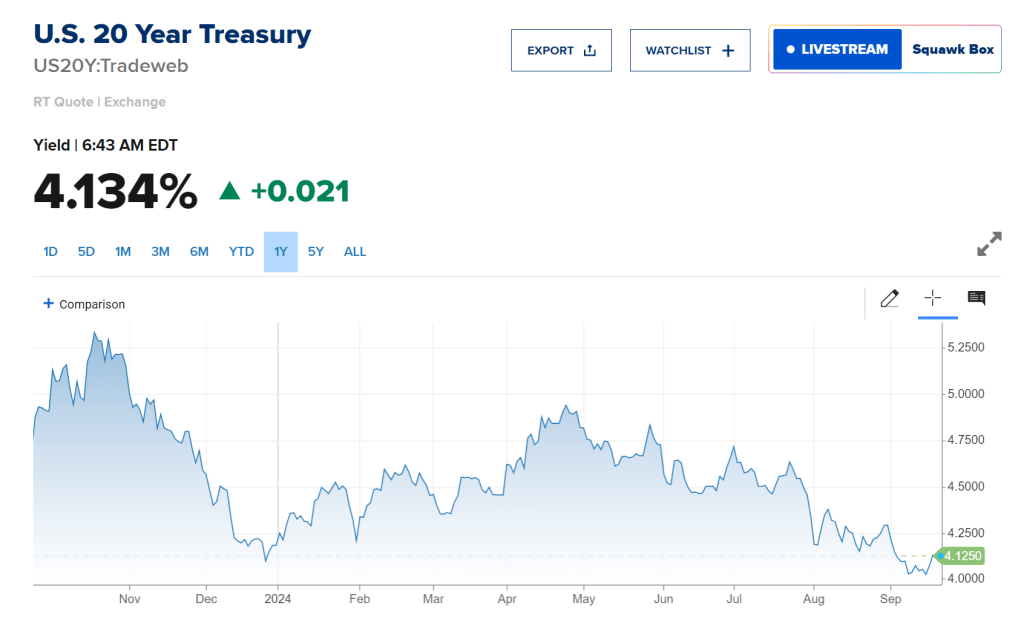The width and height of the screenshot is (1024, 634).
Task: Switch chart range to 1D
Action: point(50,252)
